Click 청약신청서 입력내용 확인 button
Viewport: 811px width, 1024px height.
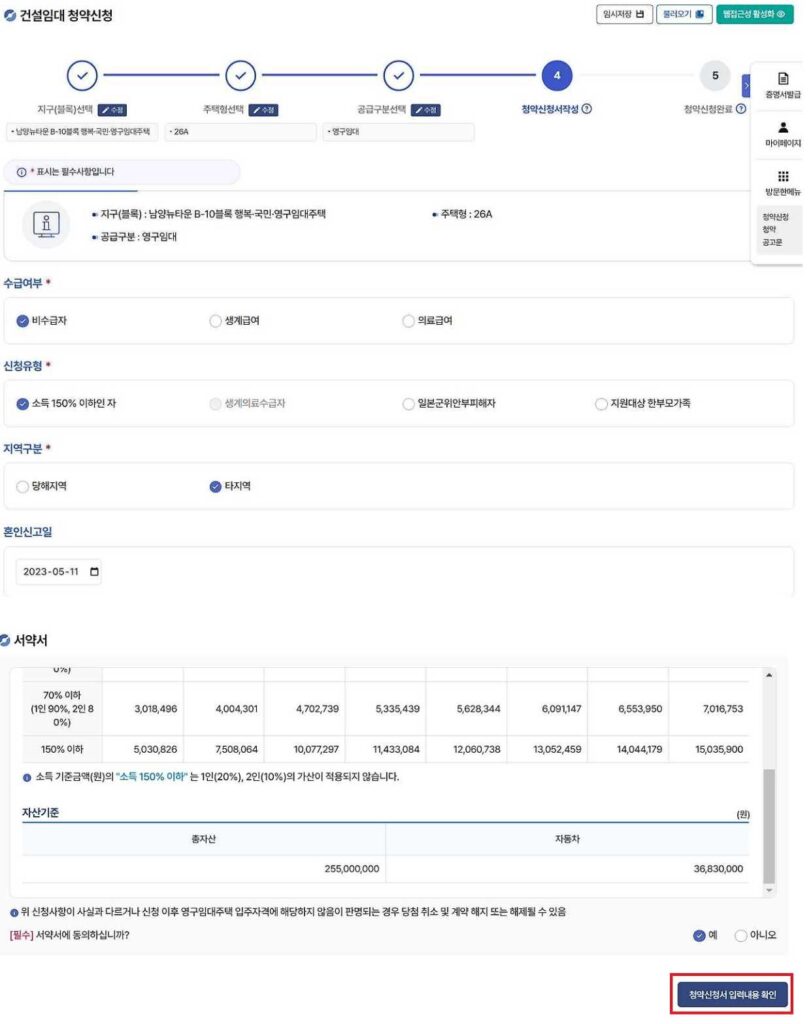coord(732,995)
